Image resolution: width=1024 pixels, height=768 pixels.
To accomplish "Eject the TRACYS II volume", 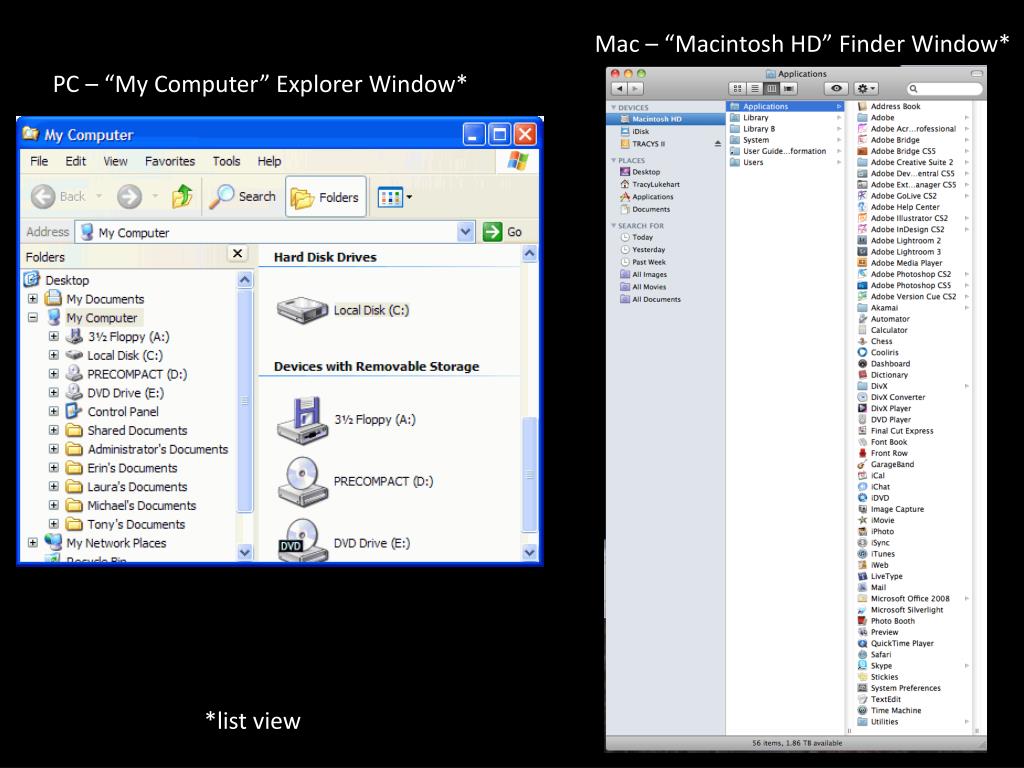I will (x=718, y=144).
